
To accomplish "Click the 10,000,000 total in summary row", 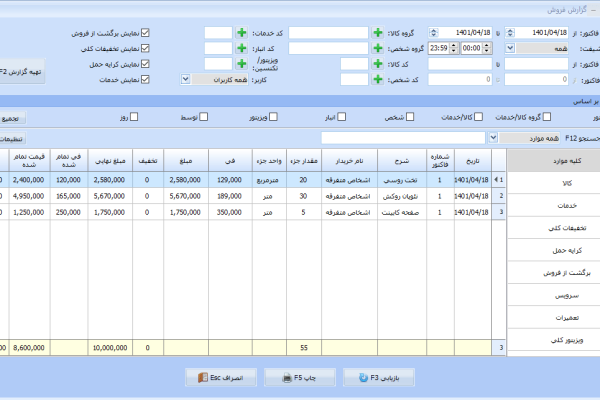I will (110, 348).
